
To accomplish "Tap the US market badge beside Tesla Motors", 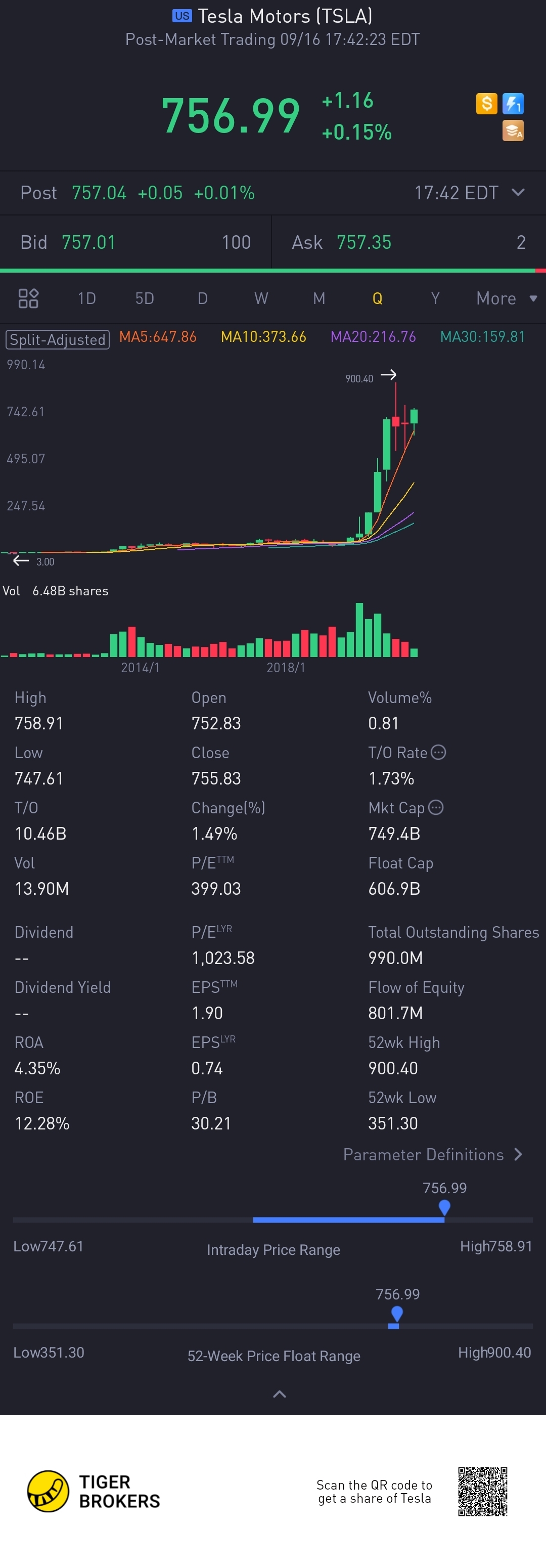I will (182, 16).
